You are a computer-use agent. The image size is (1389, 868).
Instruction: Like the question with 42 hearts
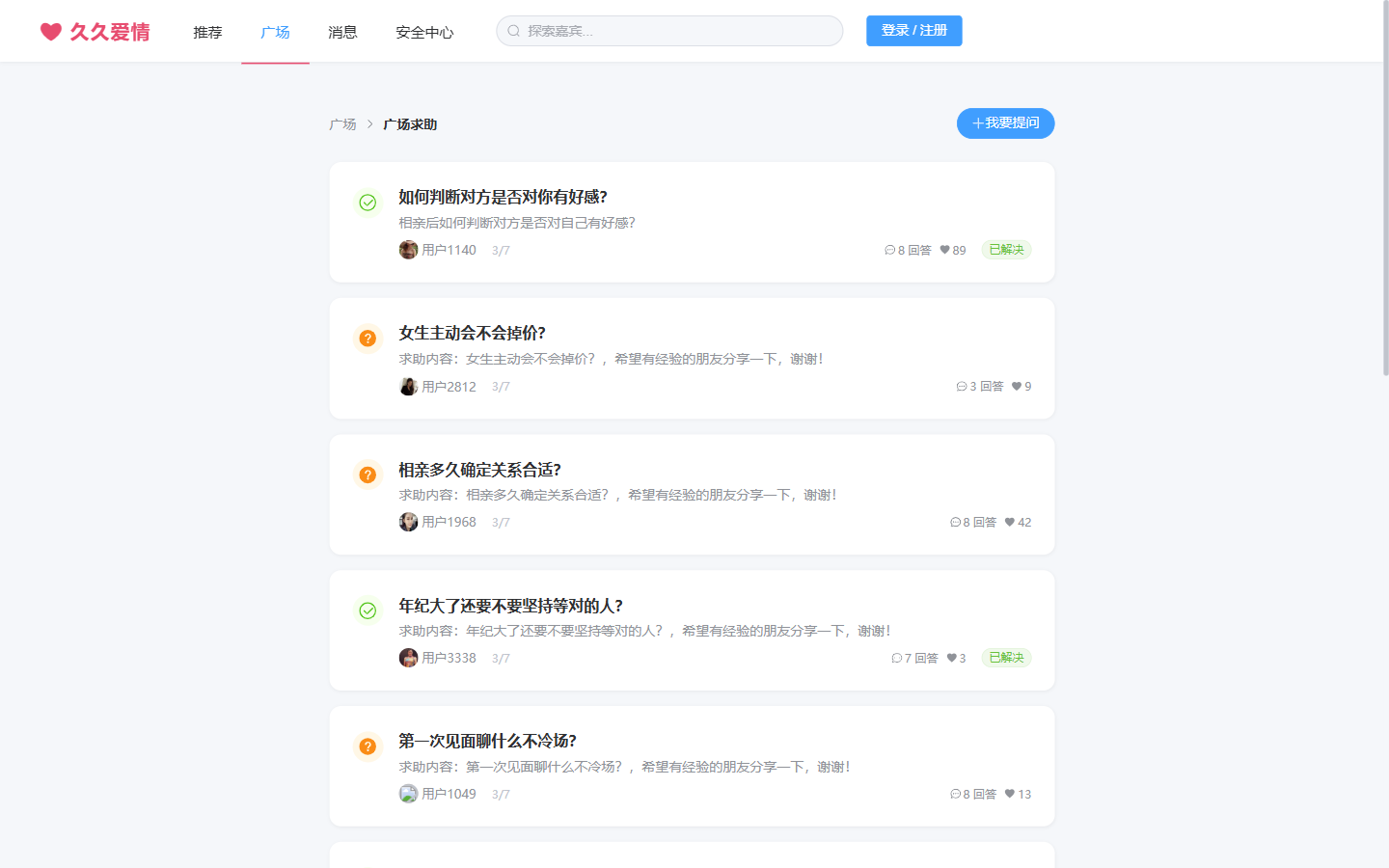point(1010,522)
